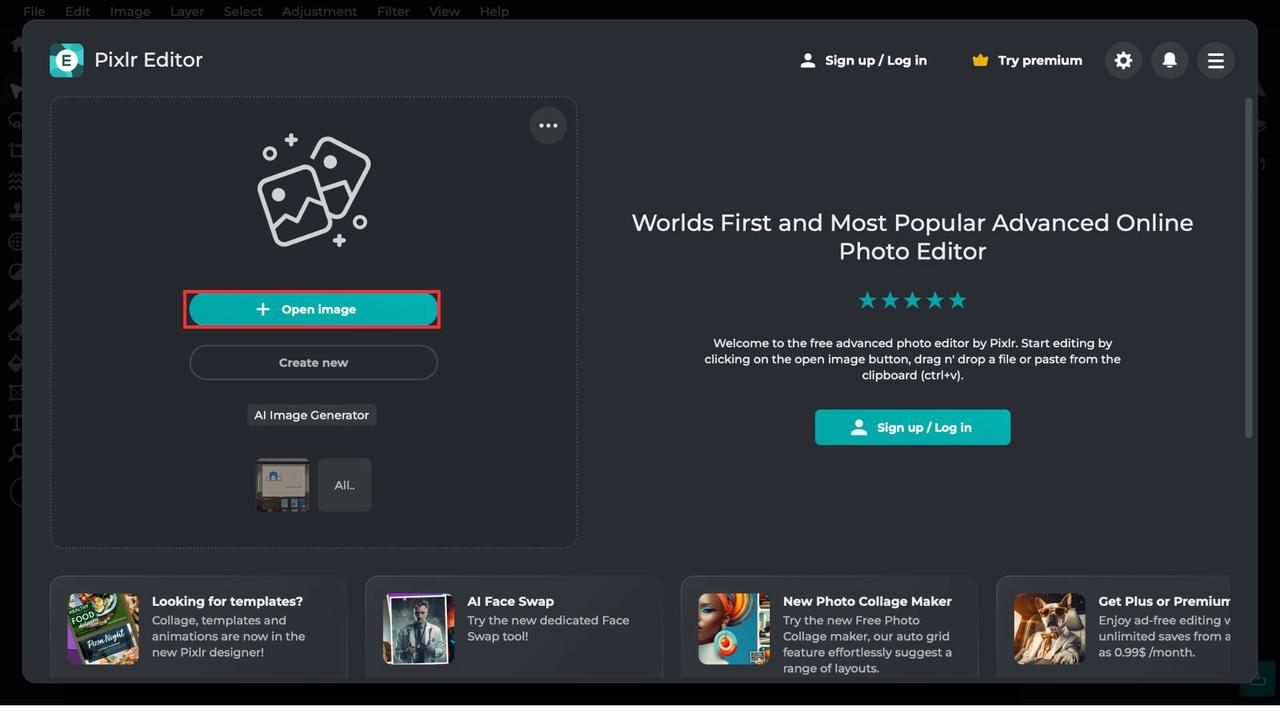This screenshot has height=720, width=1280.
Task: Click the Photo Collage Maker portrait thumbnail
Action: click(x=734, y=629)
